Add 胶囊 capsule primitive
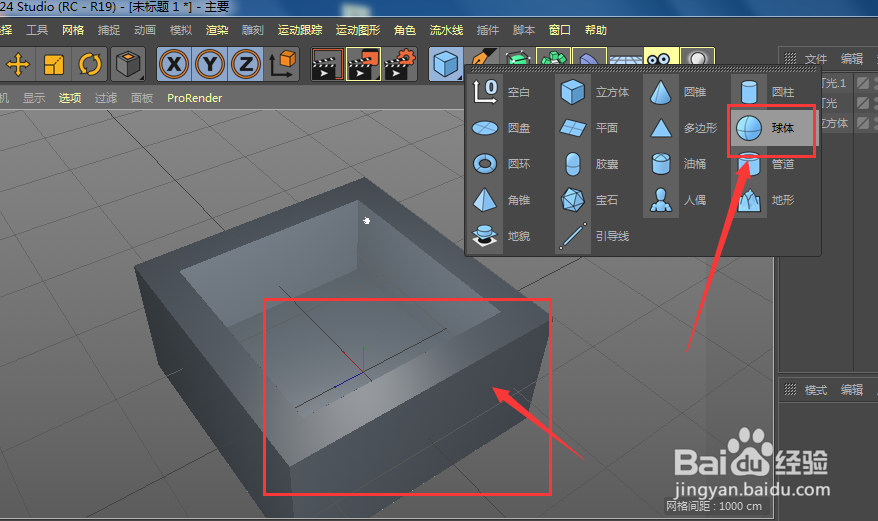Image resolution: width=878 pixels, height=521 pixels. [x=589, y=164]
